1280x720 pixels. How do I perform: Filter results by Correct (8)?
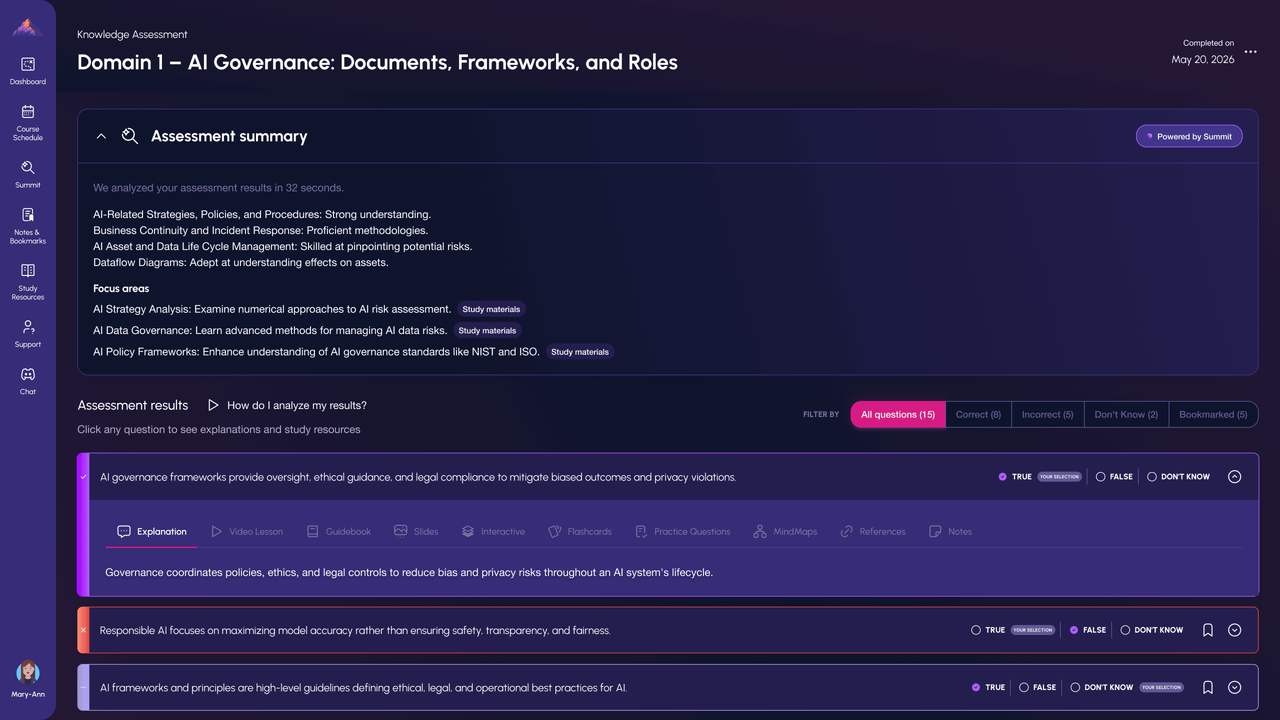click(x=978, y=414)
